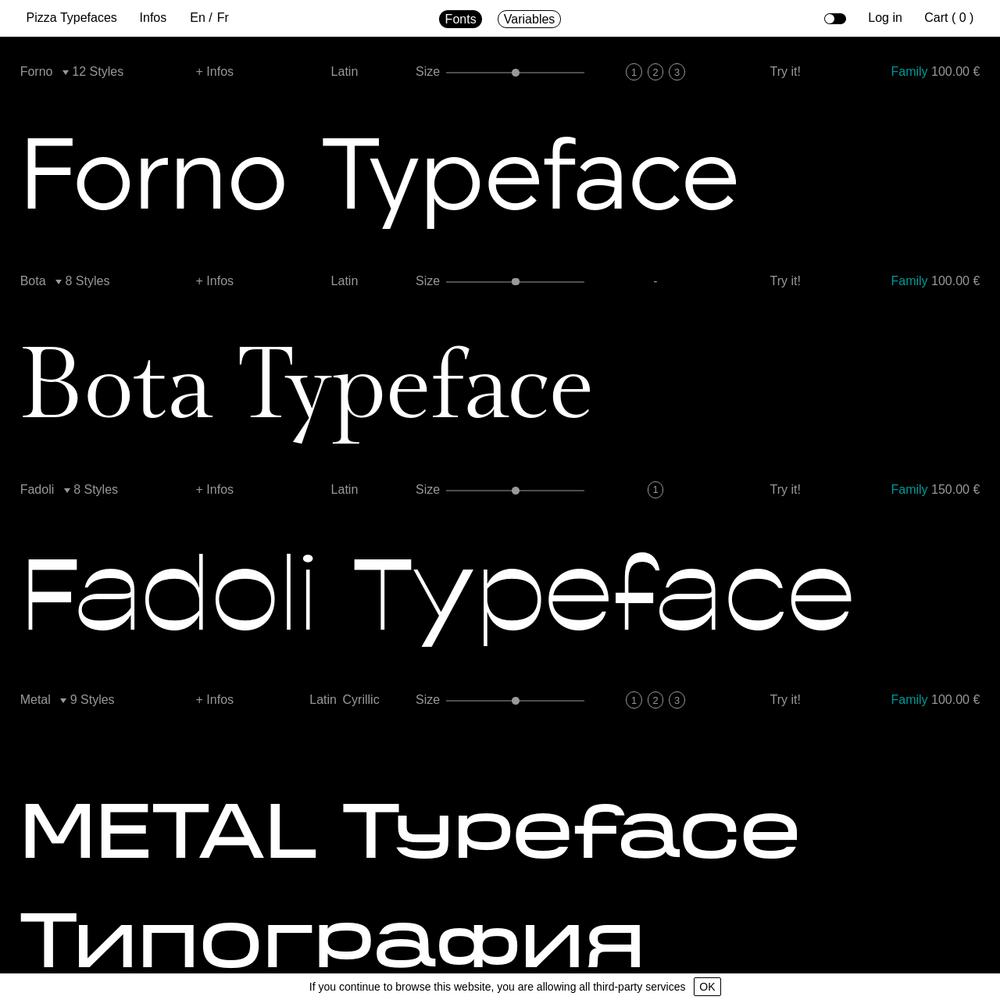Viewport: 1000px width, 1000px height.
Task: Click the METAL Typeface sample text
Action: [410, 831]
